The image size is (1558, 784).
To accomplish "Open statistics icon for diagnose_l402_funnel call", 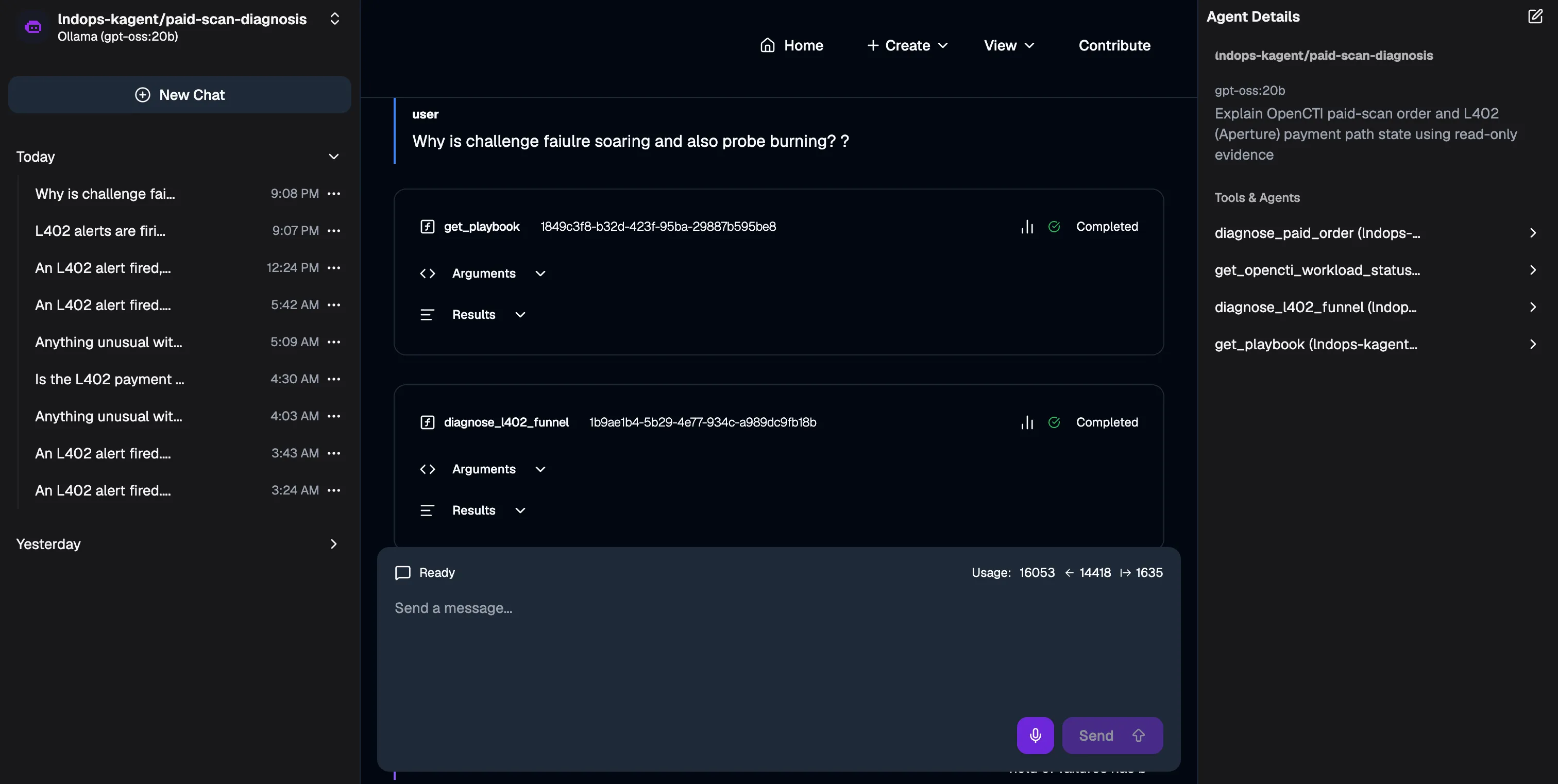I will pyautogui.click(x=1027, y=422).
